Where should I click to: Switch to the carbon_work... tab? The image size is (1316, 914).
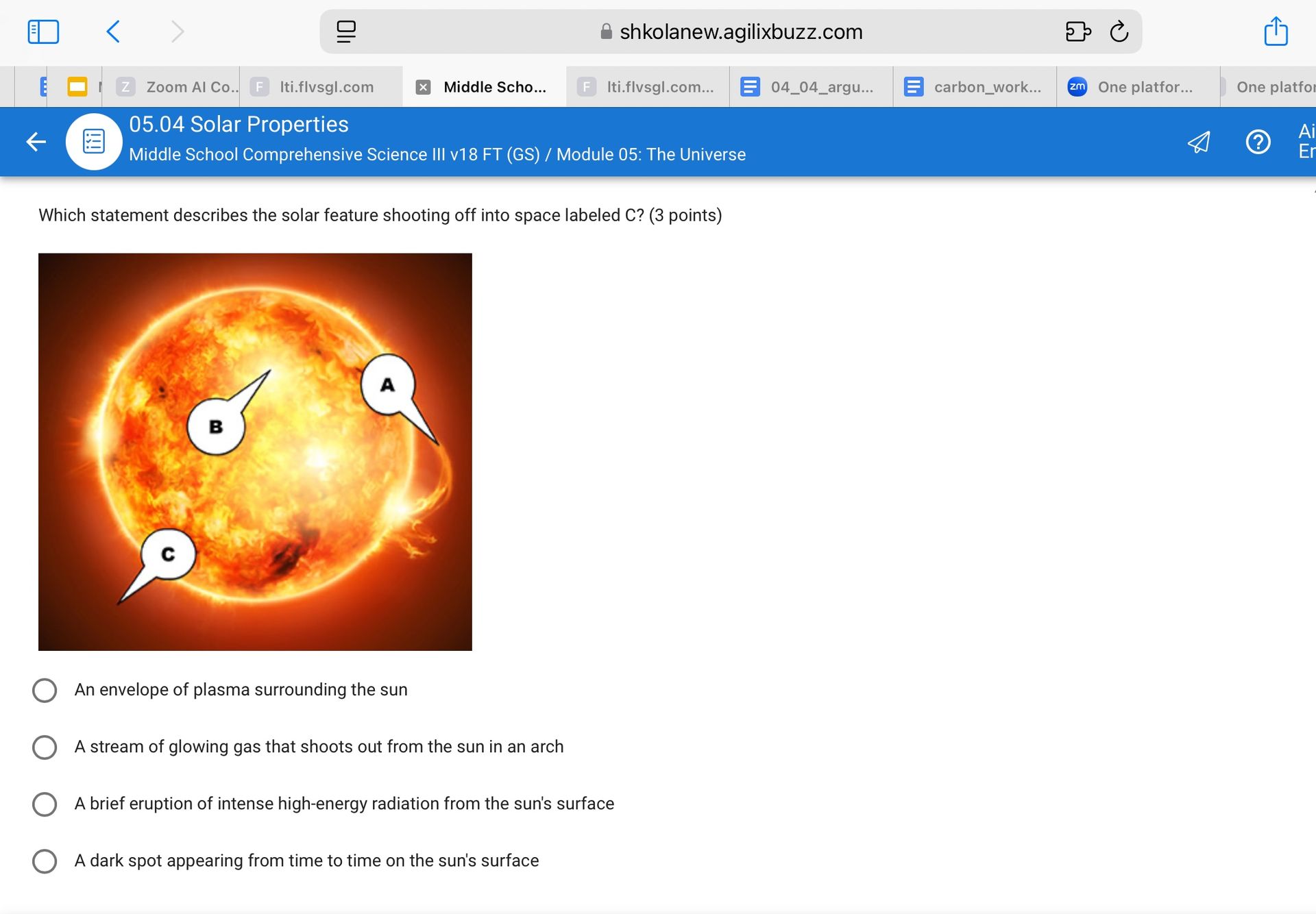click(x=975, y=87)
